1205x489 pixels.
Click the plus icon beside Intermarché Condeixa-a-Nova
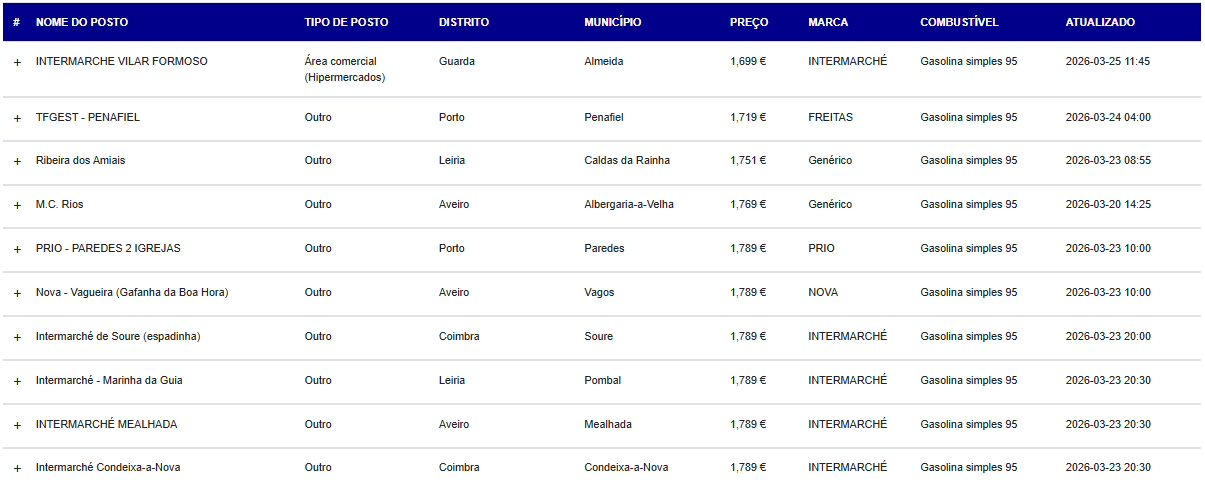17,468
